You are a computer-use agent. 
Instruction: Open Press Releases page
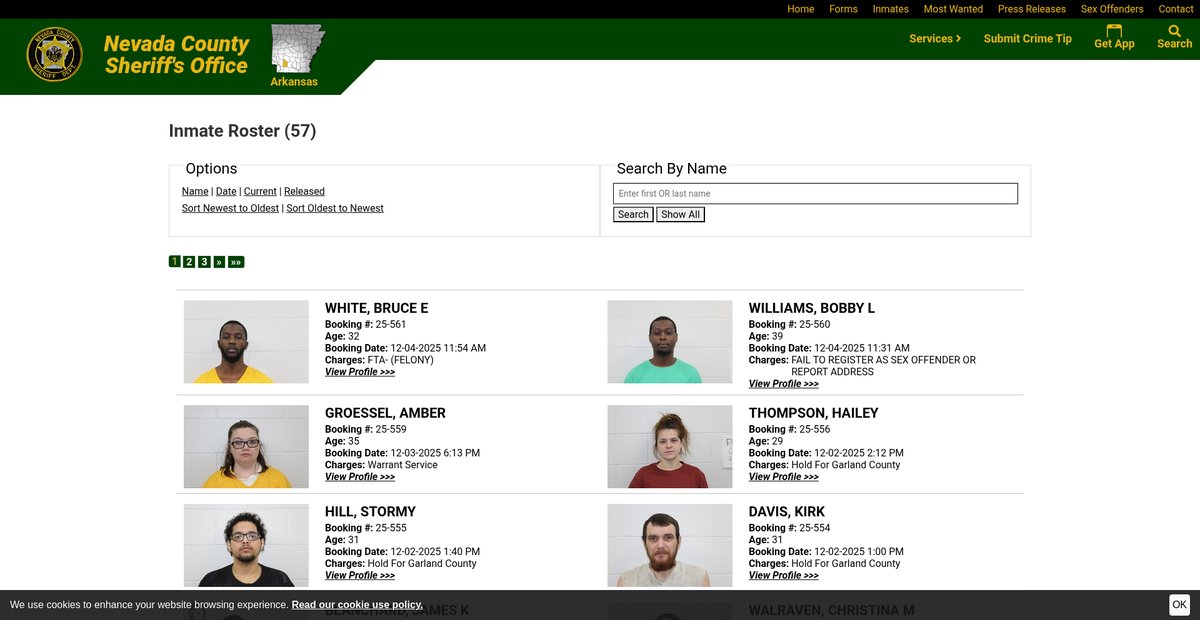(x=1032, y=9)
